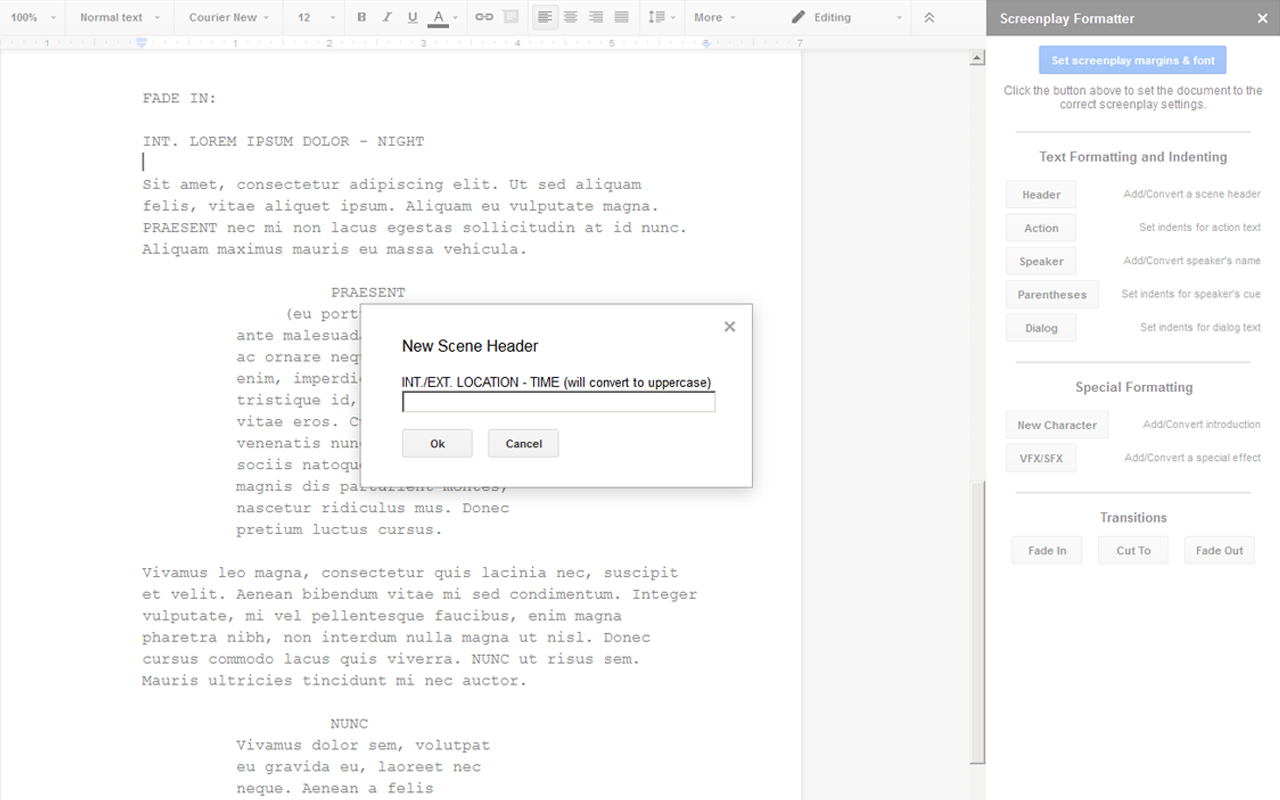Image resolution: width=1280 pixels, height=800 pixels.
Task: Click the 'Vivamus leo magna' paragraph line
Action: click(x=410, y=572)
